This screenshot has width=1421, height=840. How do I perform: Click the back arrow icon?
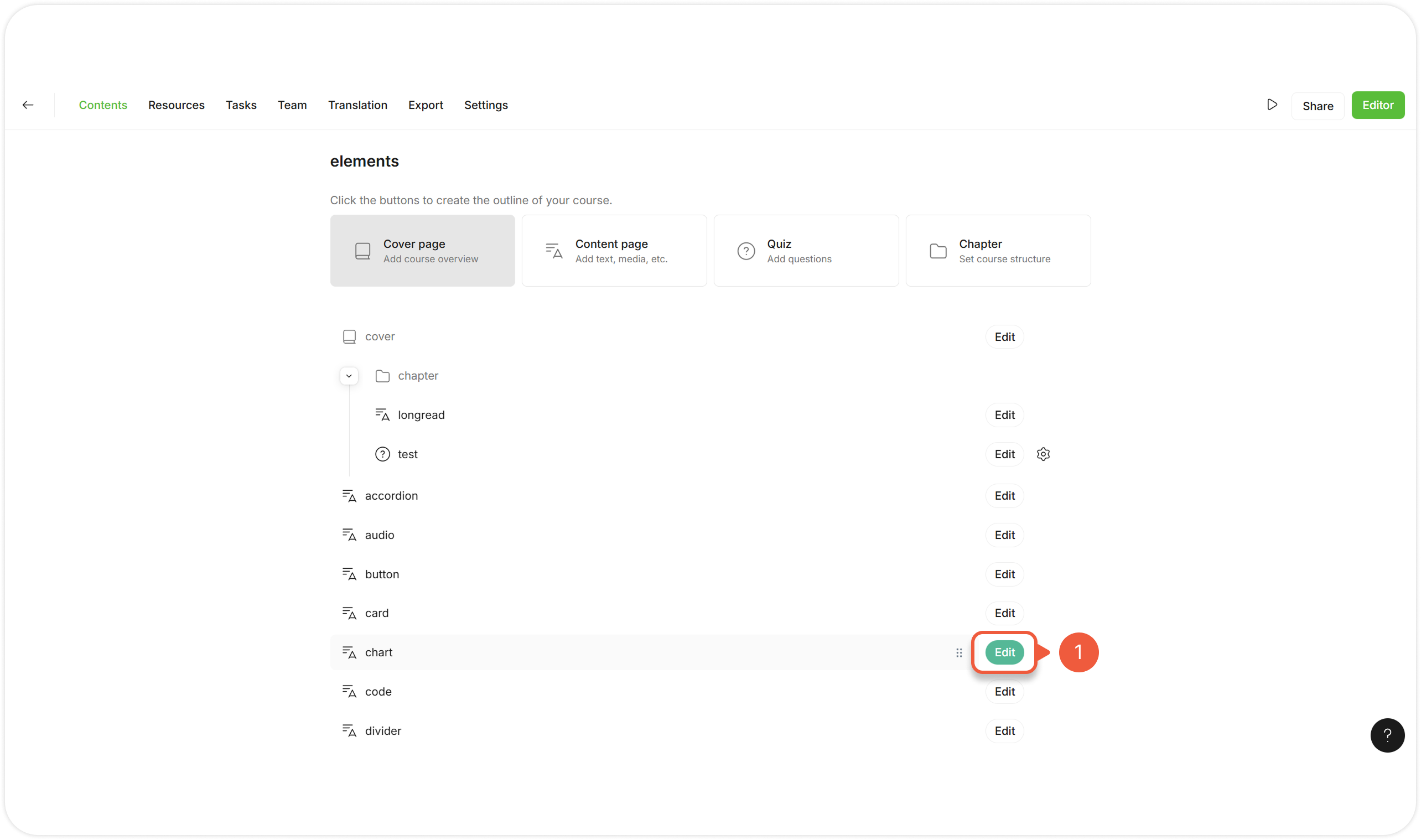[x=28, y=105]
